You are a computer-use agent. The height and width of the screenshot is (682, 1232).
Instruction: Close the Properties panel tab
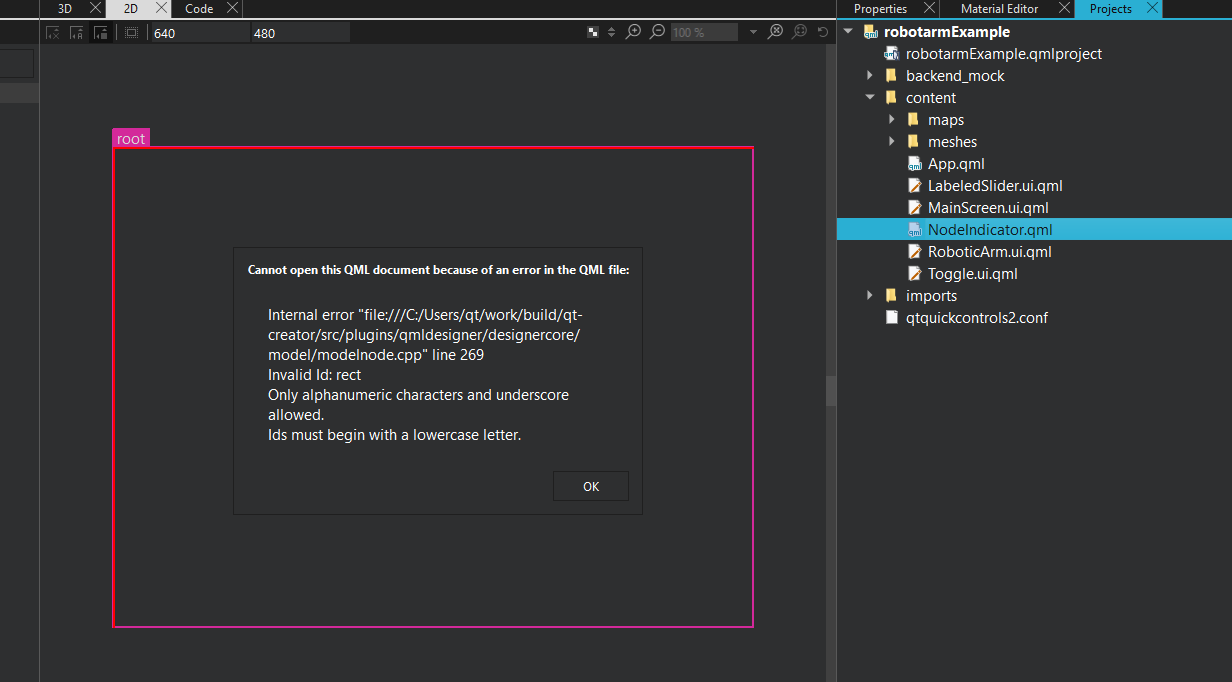(x=928, y=8)
